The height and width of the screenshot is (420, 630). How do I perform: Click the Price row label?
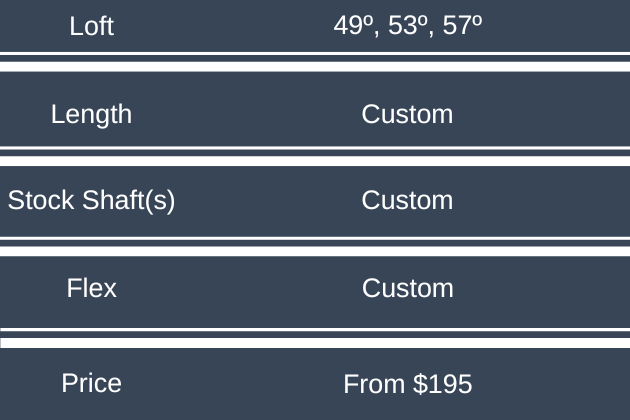tap(91, 383)
